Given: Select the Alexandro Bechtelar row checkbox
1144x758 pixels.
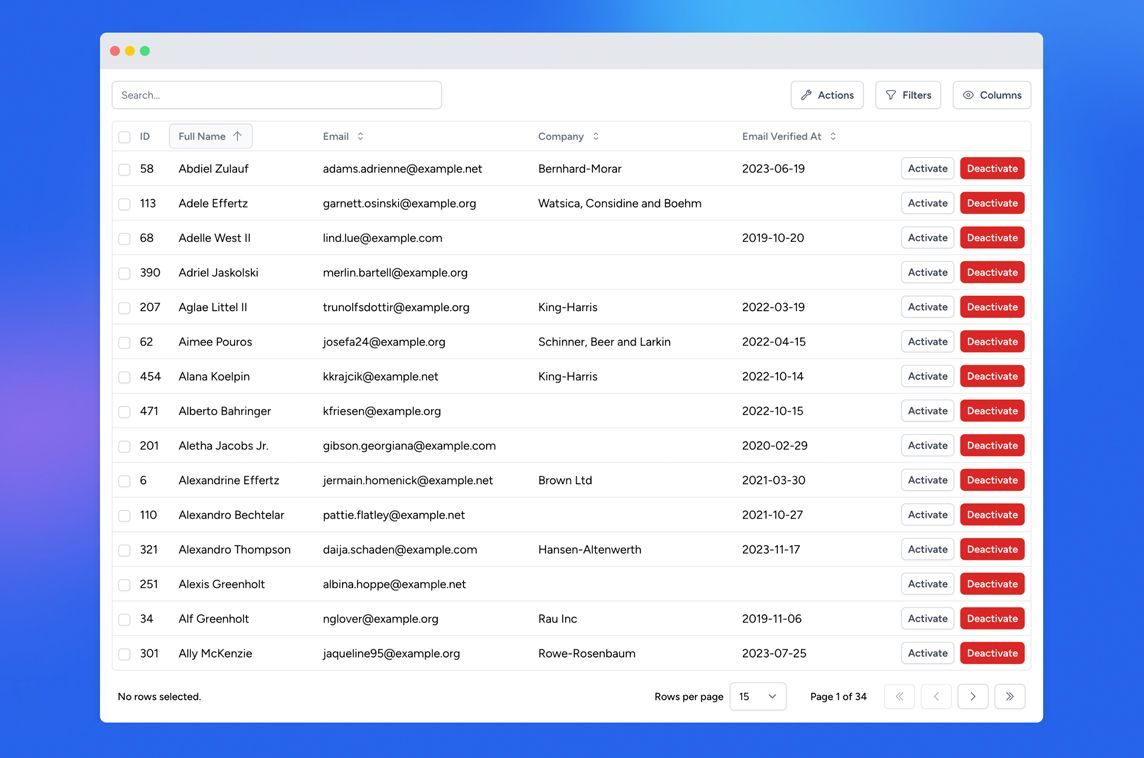Looking at the screenshot, I should (124, 516).
